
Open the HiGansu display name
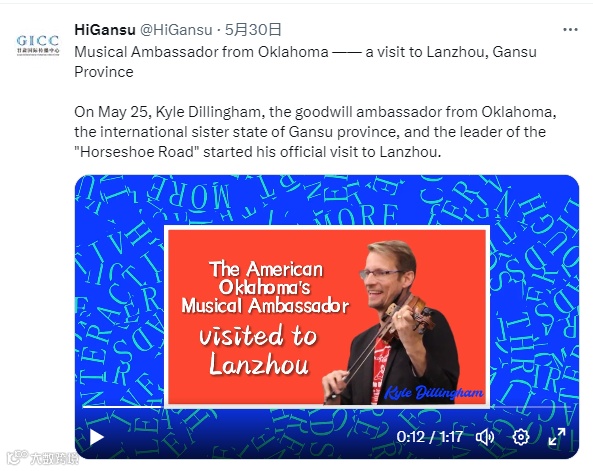[x=105, y=30]
